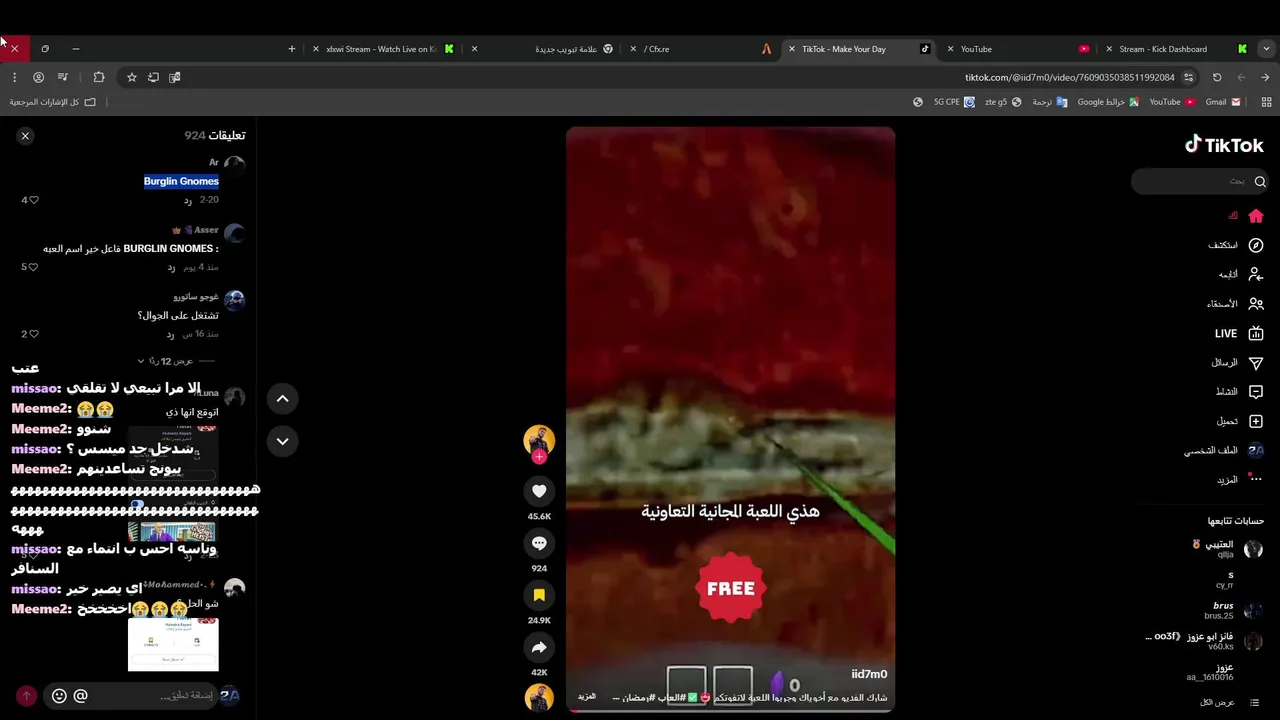Open the apps grid icon in bookmarks bar

pos(1266,102)
